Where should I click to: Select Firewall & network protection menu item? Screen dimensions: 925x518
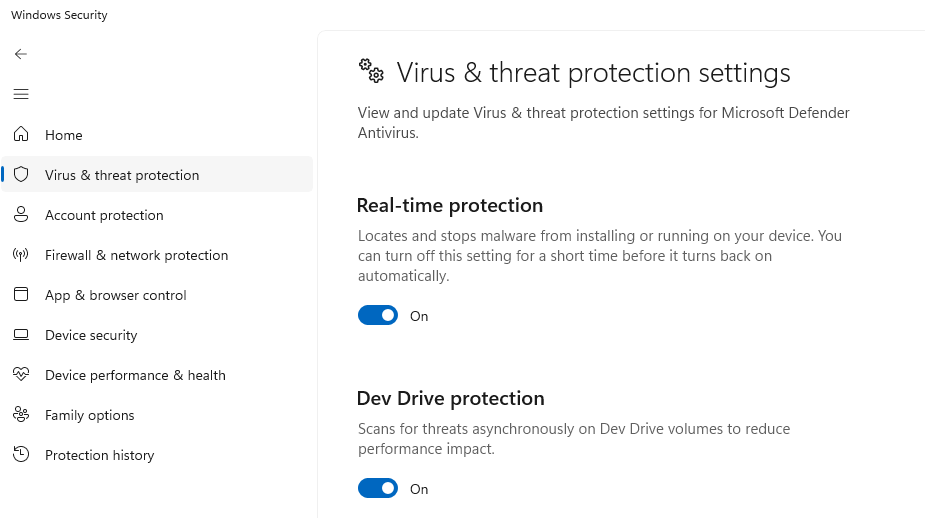click(x=136, y=255)
